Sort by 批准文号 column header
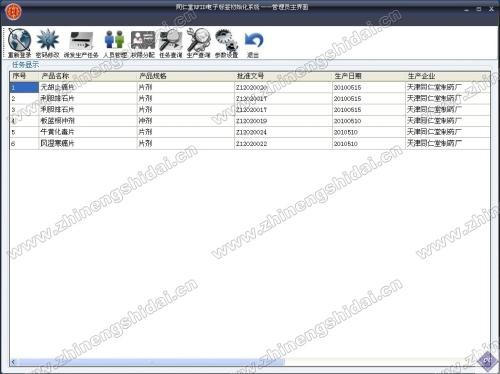Image resolution: width=500 pixels, height=374 pixels. pyautogui.click(x=283, y=76)
